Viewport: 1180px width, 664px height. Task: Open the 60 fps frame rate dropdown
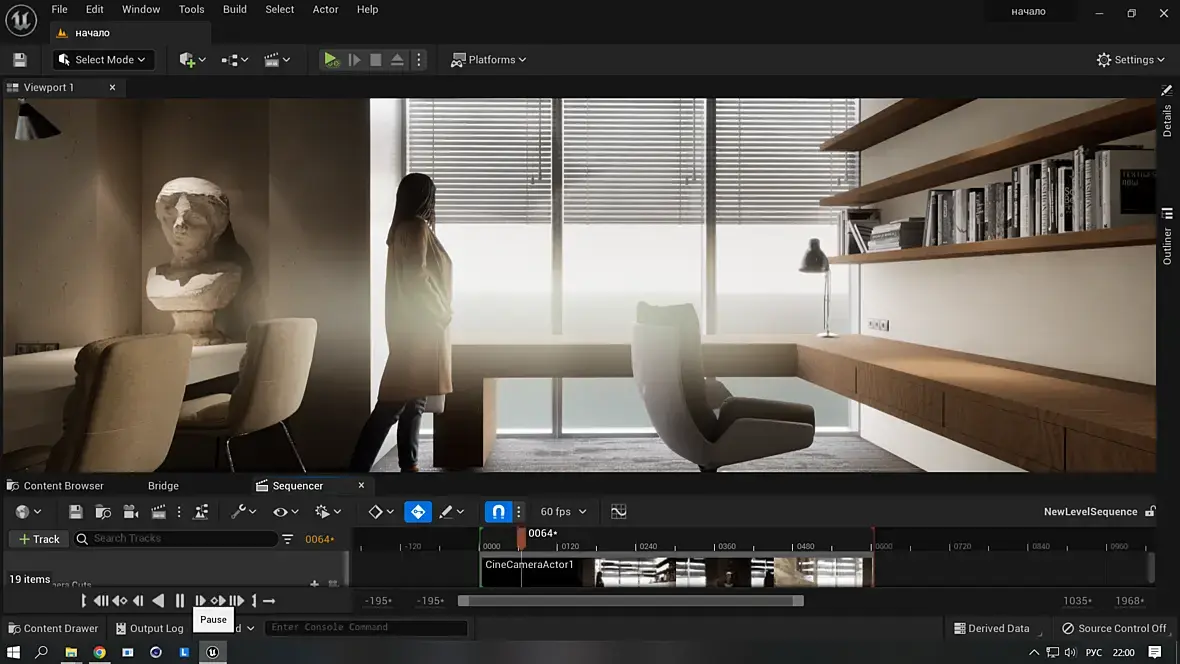point(564,512)
